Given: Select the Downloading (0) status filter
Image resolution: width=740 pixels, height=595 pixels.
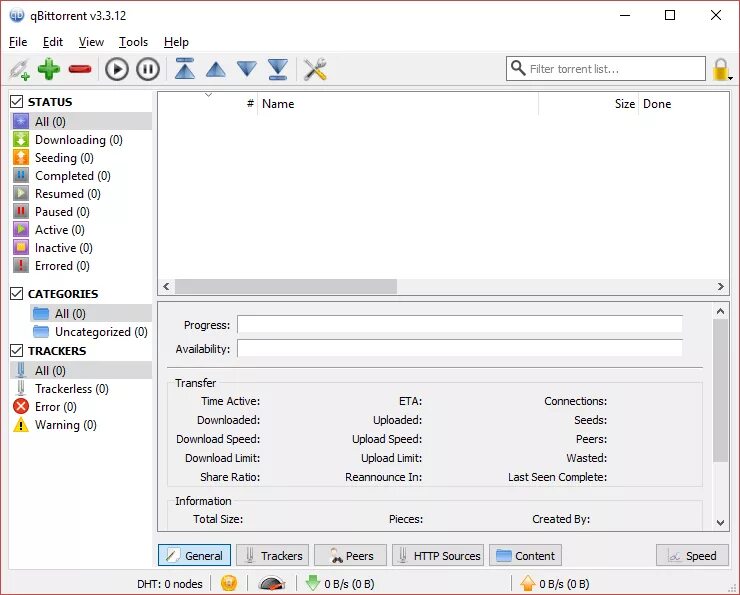Looking at the screenshot, I should point(81,140).
